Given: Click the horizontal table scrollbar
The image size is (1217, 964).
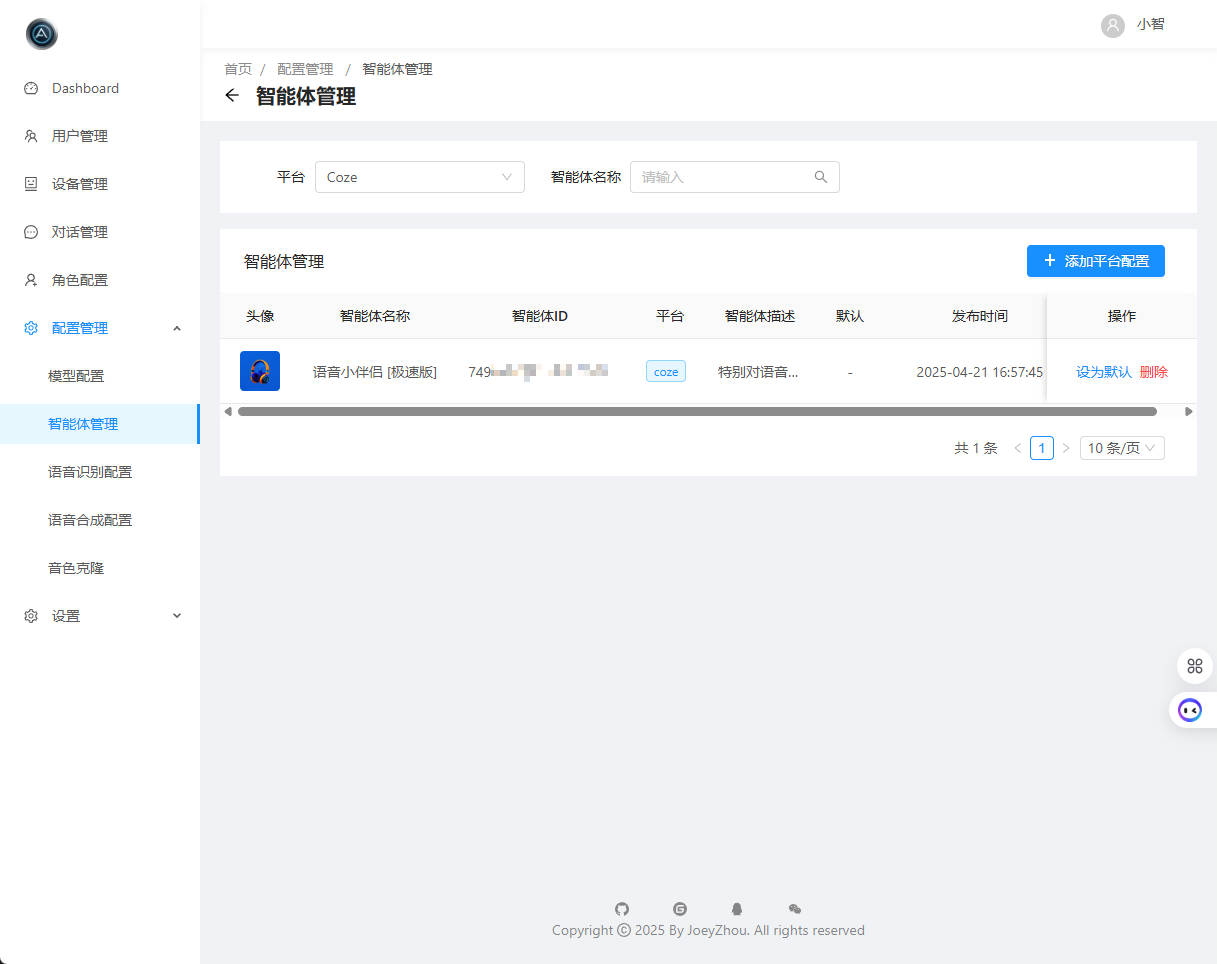Looking at the screenshot, I should coord(697,411).
